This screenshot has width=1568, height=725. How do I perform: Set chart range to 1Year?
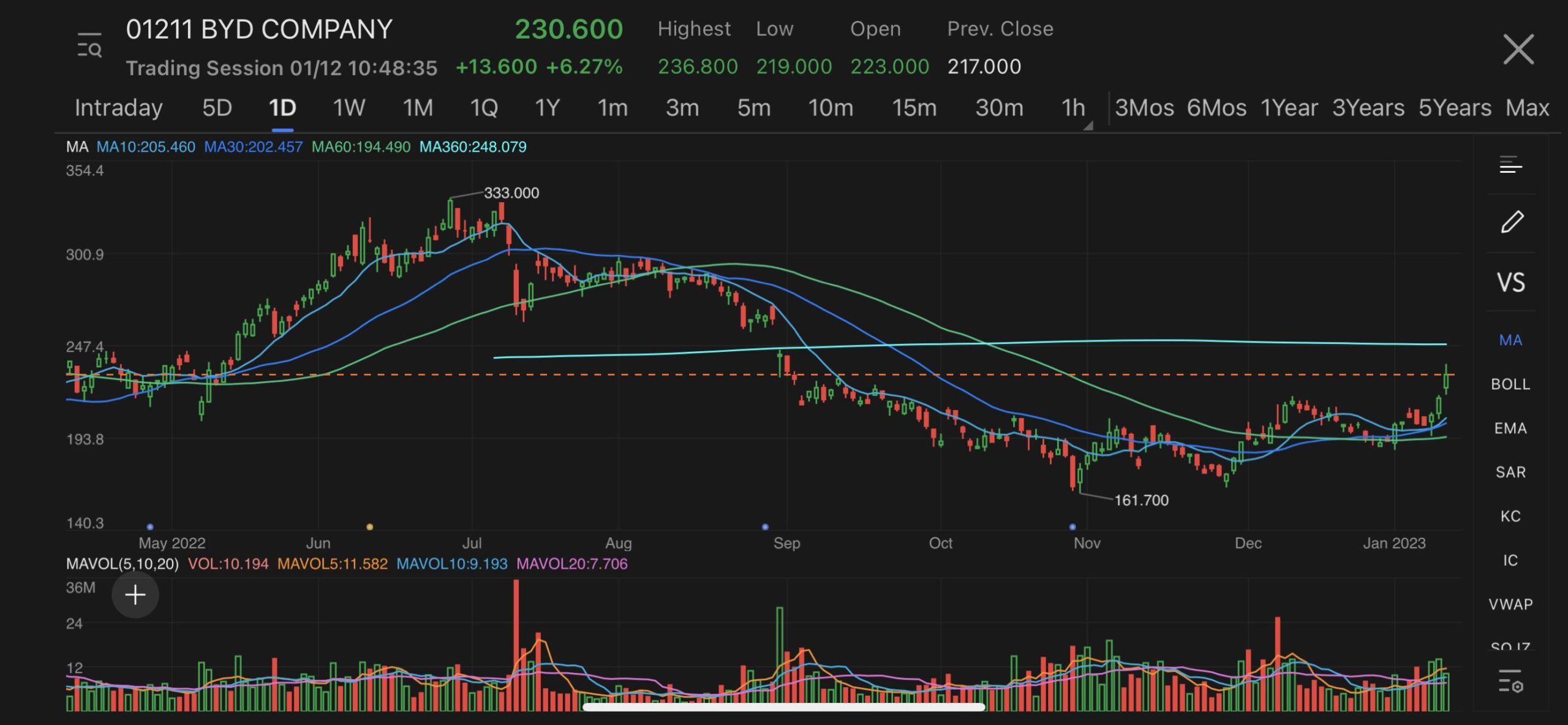point(1289,108)
